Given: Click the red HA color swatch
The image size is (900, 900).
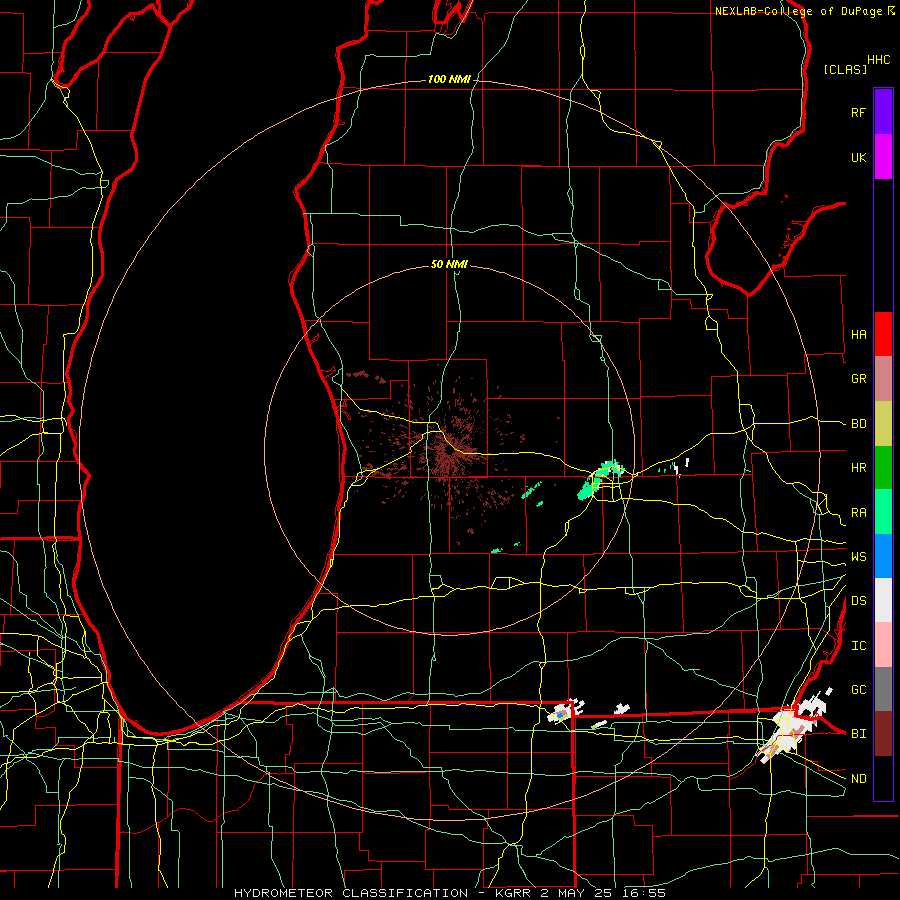Looking at the screenshot, I should 883,334.
